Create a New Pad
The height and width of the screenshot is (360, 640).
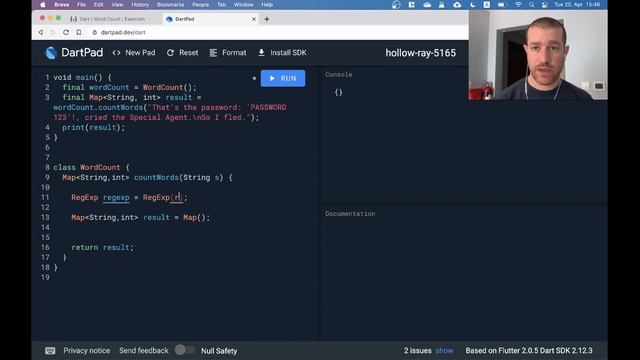tap(134, 53)
